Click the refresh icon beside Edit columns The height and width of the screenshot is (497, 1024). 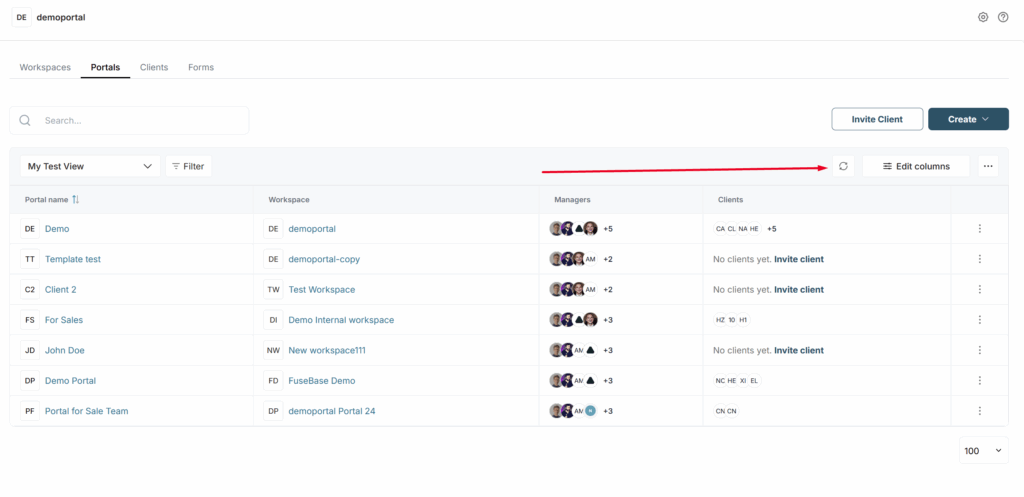click(843, 166)
